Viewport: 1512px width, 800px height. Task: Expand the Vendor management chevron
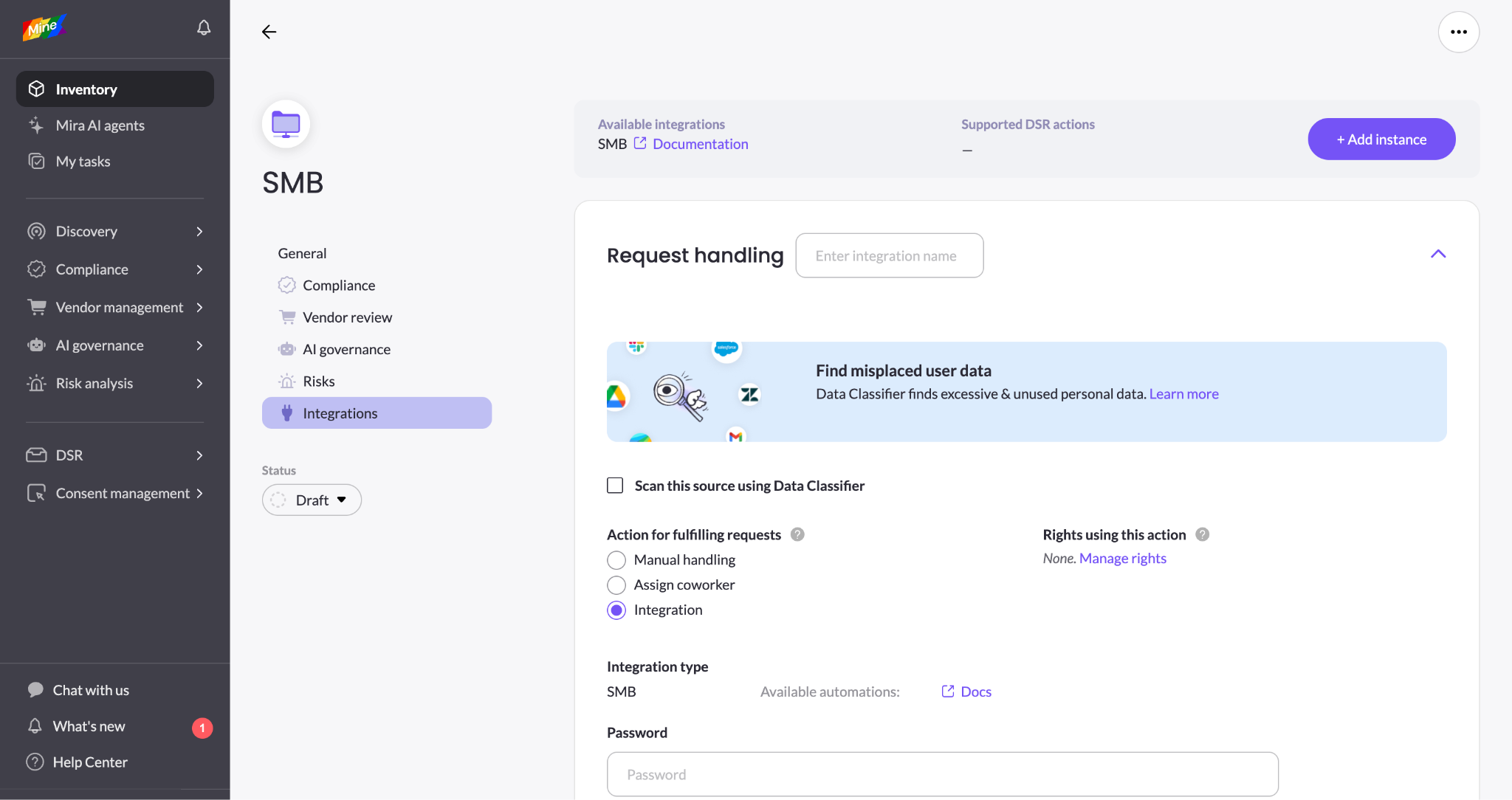click(x=199, y=307)
